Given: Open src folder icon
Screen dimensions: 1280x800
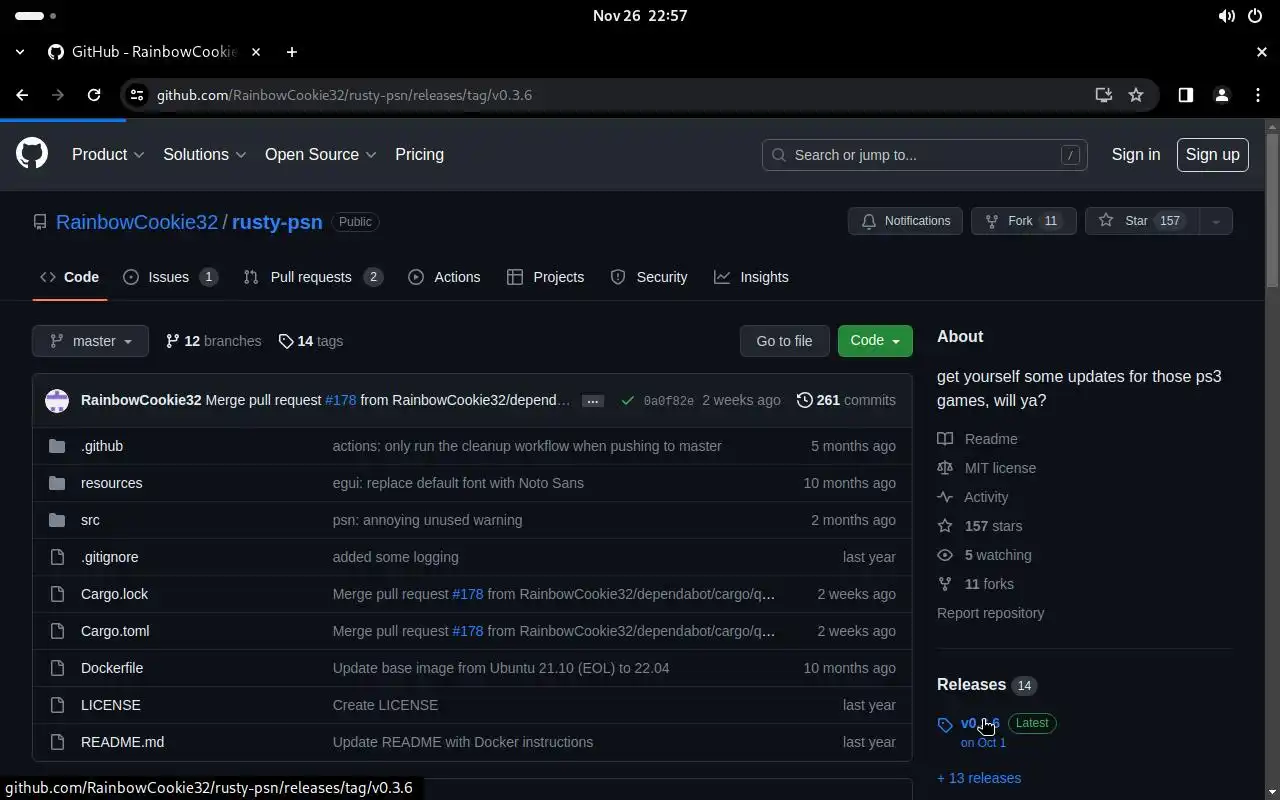Looking at the screenshot, I should click(57, 520).
